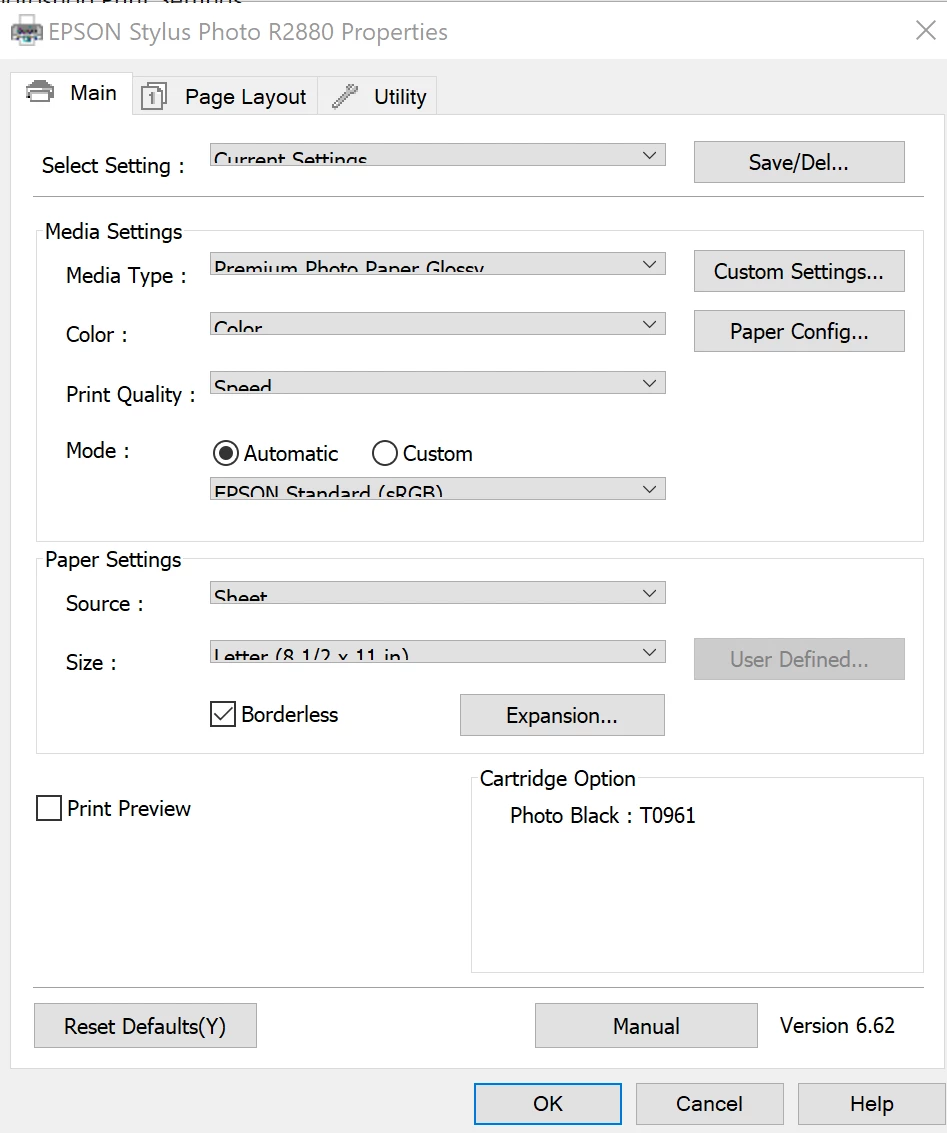Open the Media Type dropdown

(438, 264)
